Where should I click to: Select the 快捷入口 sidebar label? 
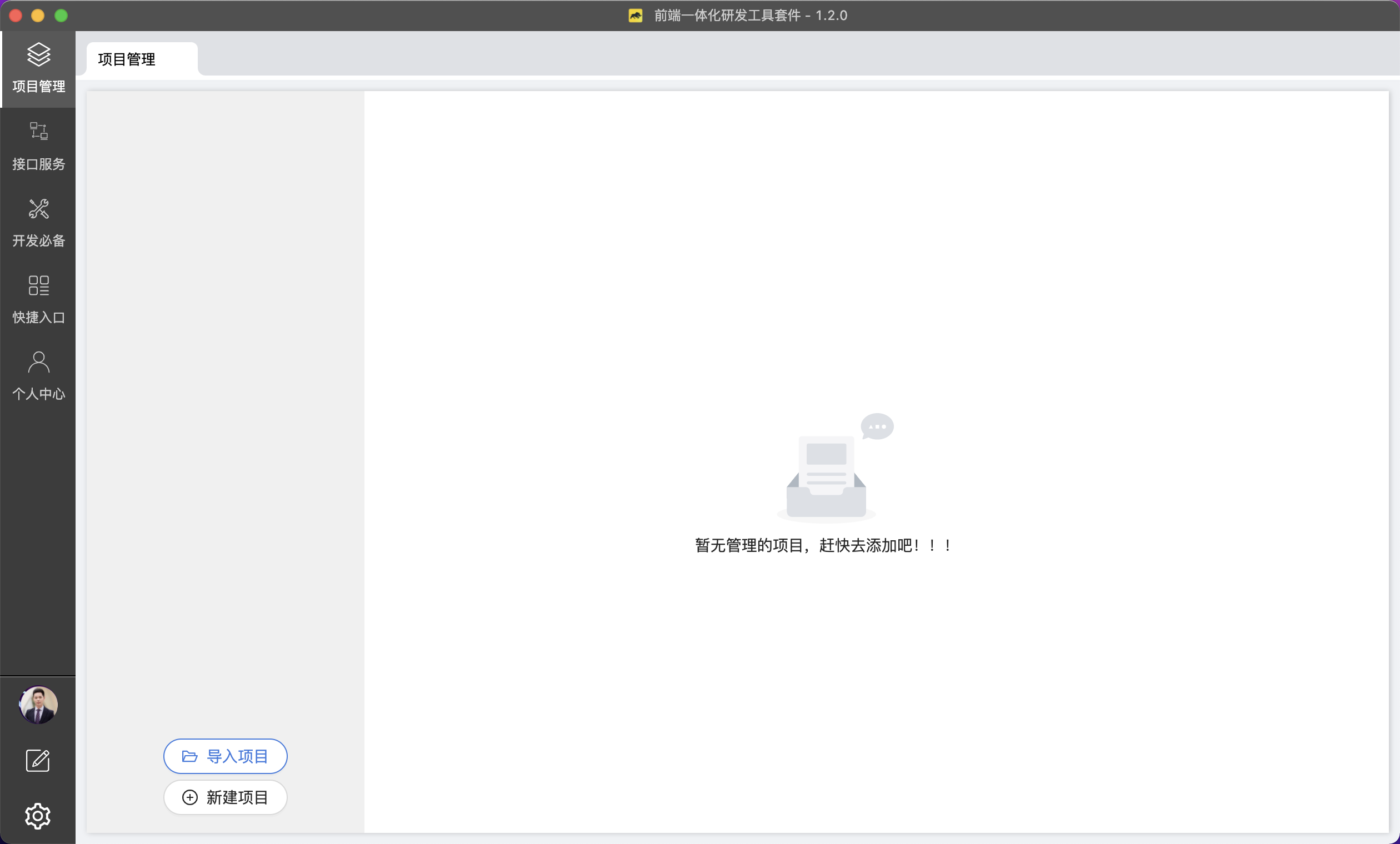pyautogui.click(x=39, y=318)
